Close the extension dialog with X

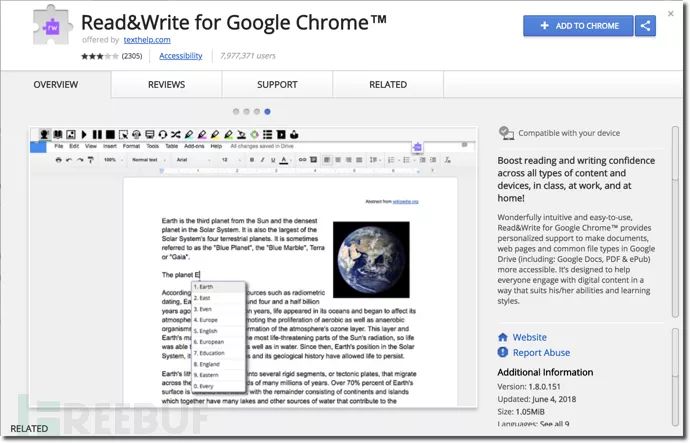pos(671,14)
